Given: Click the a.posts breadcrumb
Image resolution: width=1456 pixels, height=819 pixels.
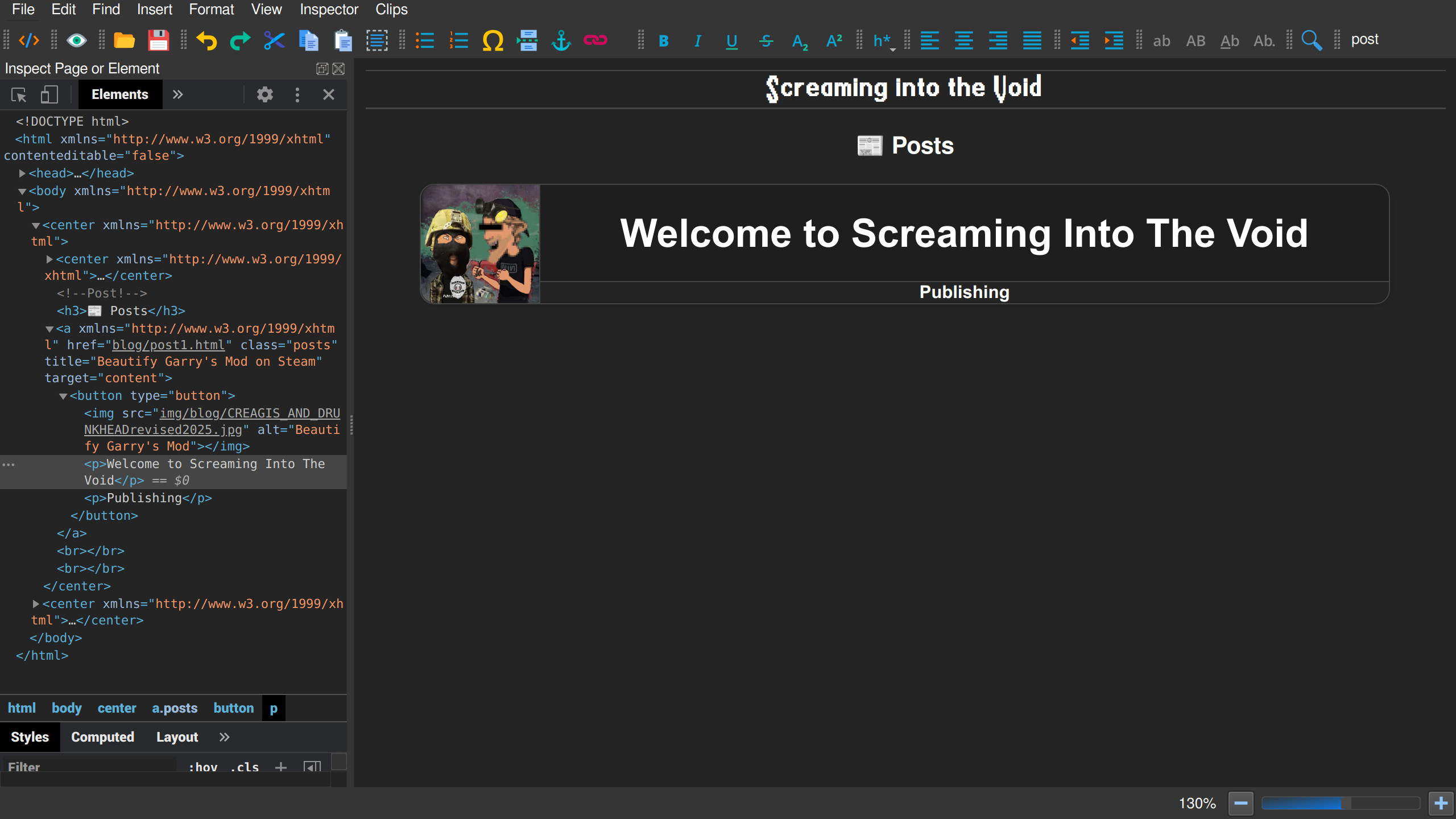Looking at the screenshot, I should [174, 708].
